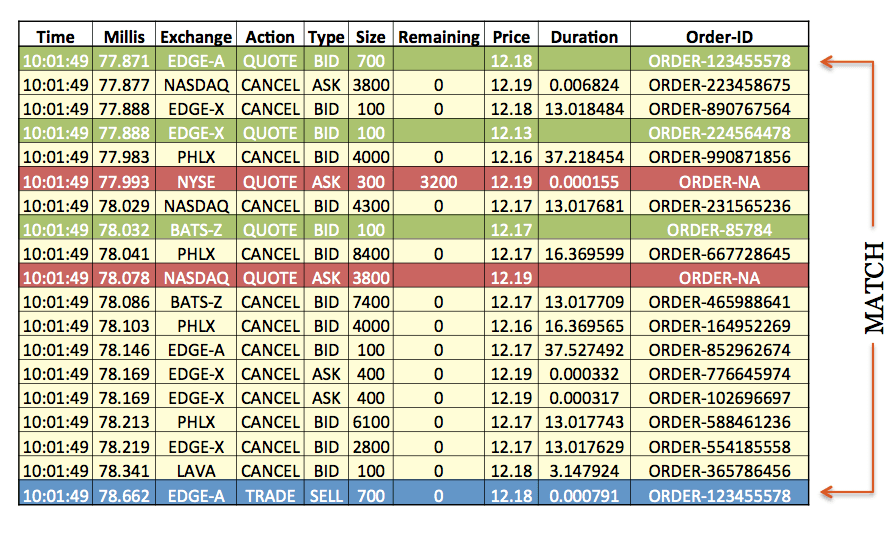The width and height of the screenshot is (896, 550).
Task: Click the size value 4300
Action: tap(371, 206)
